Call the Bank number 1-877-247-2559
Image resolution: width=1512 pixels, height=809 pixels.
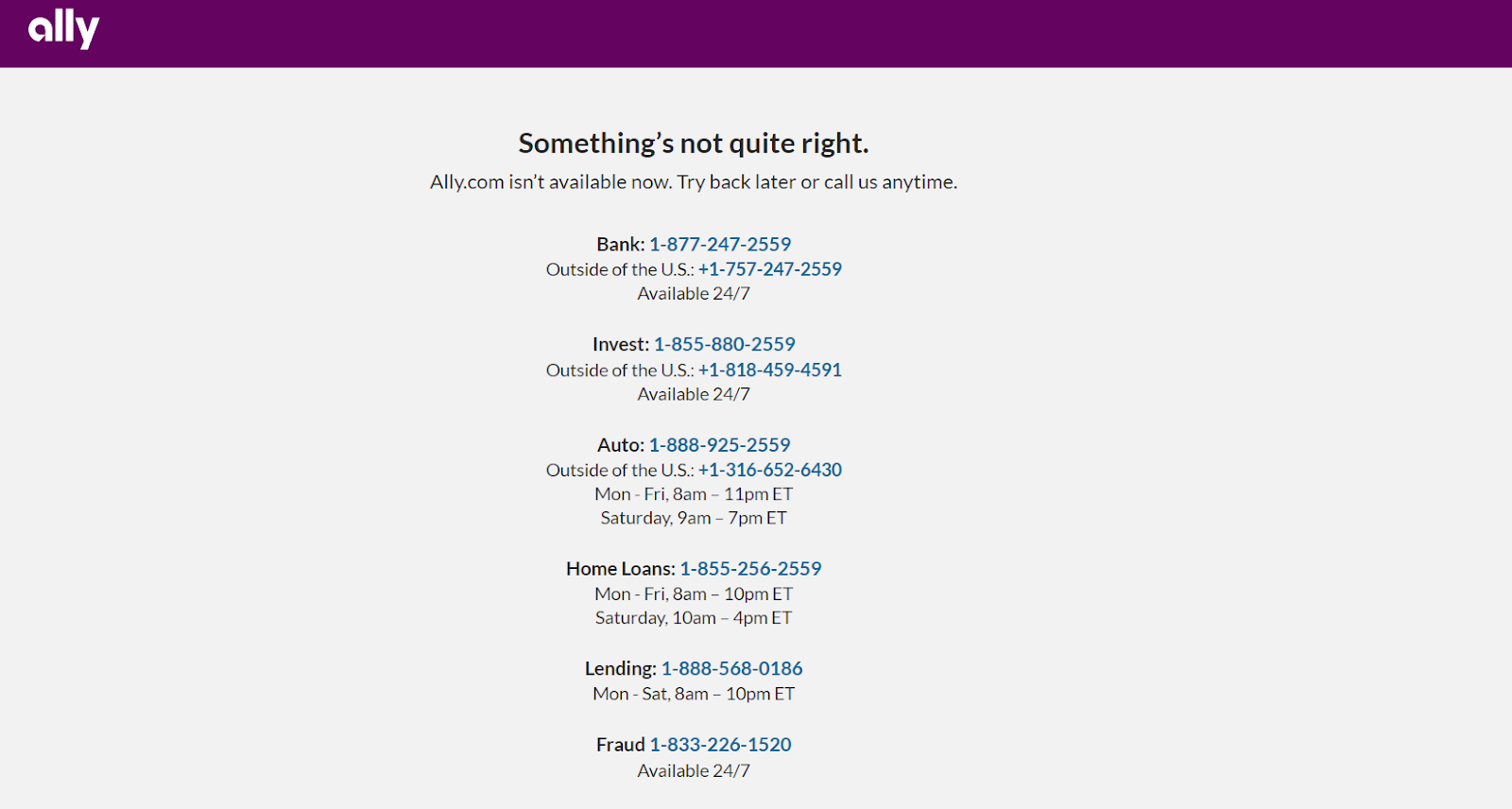coord(720,245)
